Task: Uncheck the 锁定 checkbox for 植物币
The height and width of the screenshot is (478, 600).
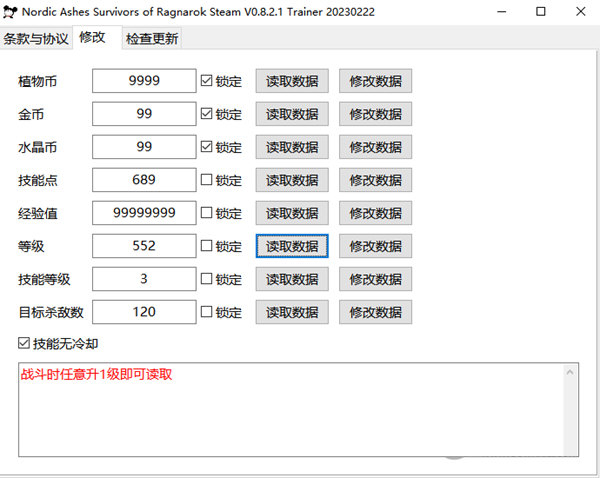Action: point(207,81)
